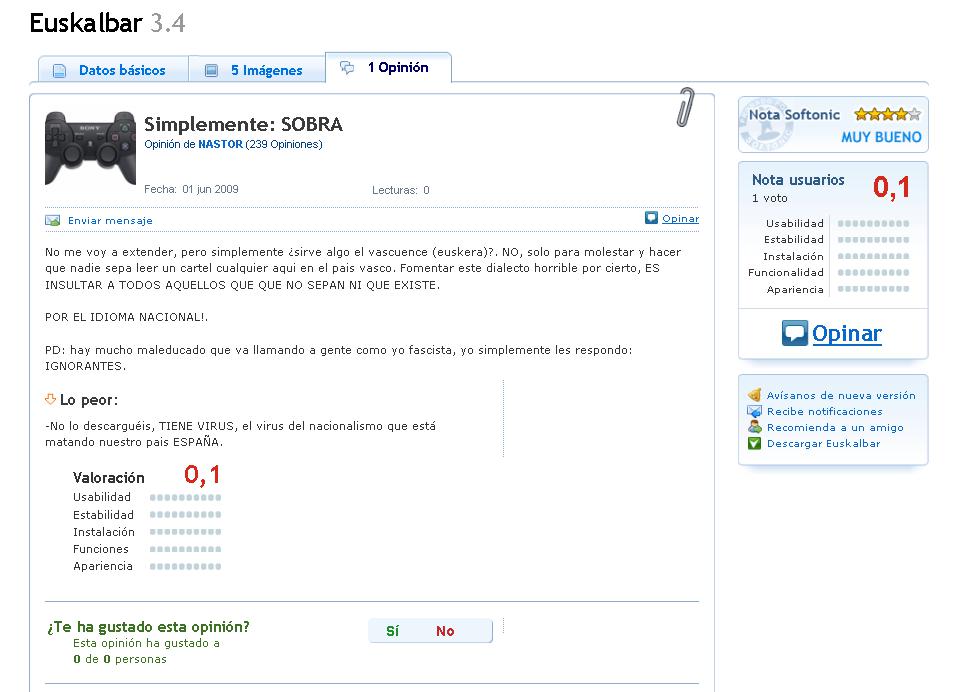The image size is (977, 692).
Task: Click the Lecturas: 0 counter
Action: 401,190
